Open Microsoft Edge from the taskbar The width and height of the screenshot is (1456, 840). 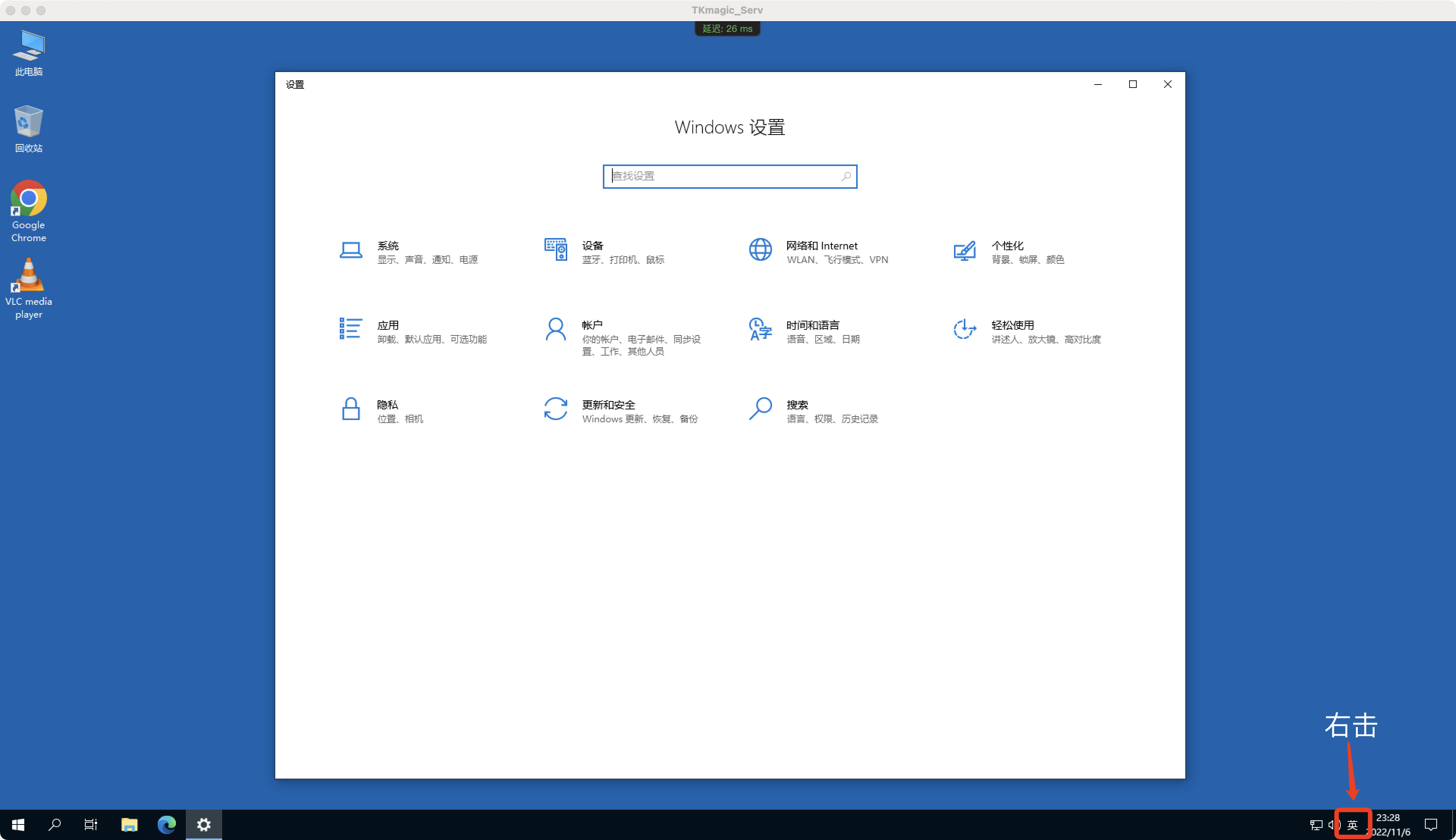(167, 824)
